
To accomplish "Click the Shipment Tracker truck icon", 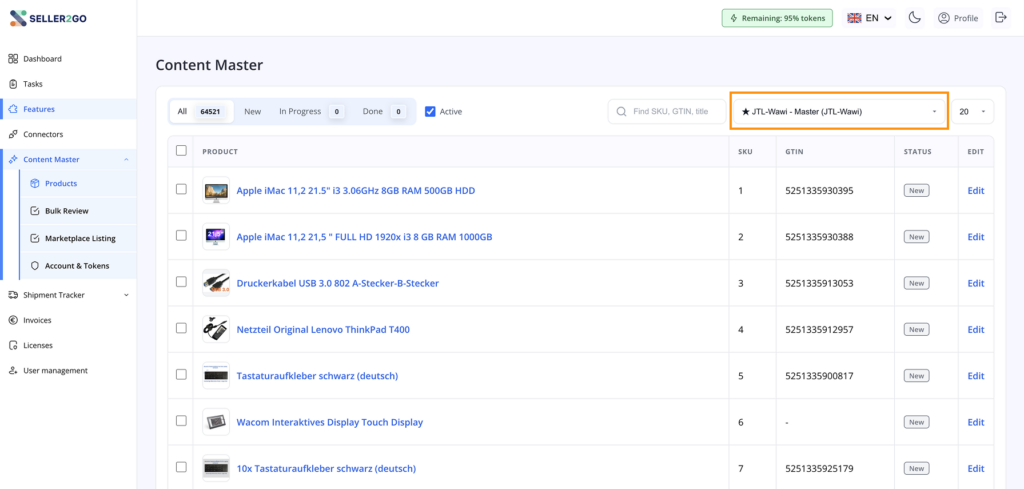I will [x=13, y=295].
